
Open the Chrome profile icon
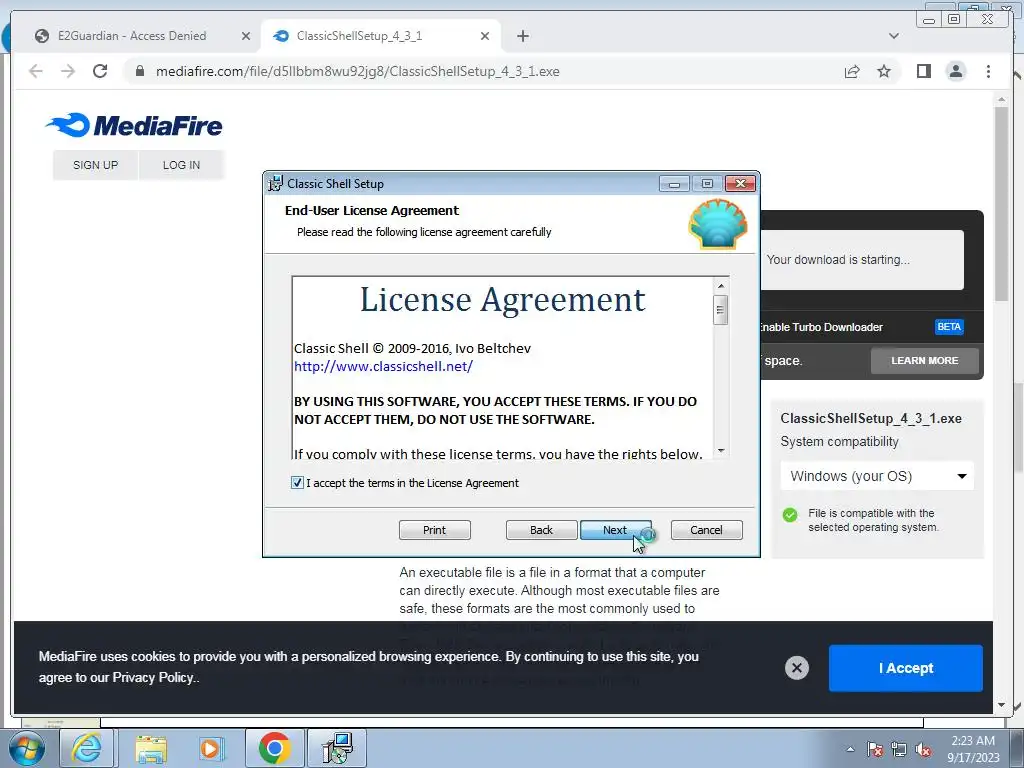pyautogui.click(x=956, y=71)
